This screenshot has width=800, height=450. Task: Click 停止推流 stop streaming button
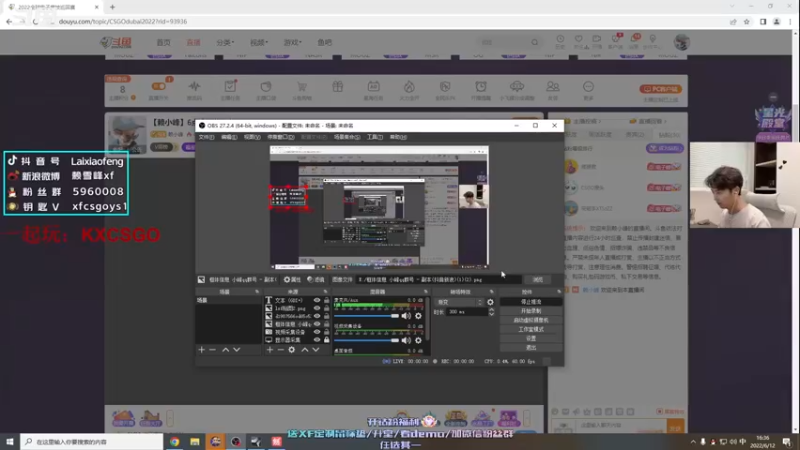pos(531,302)
